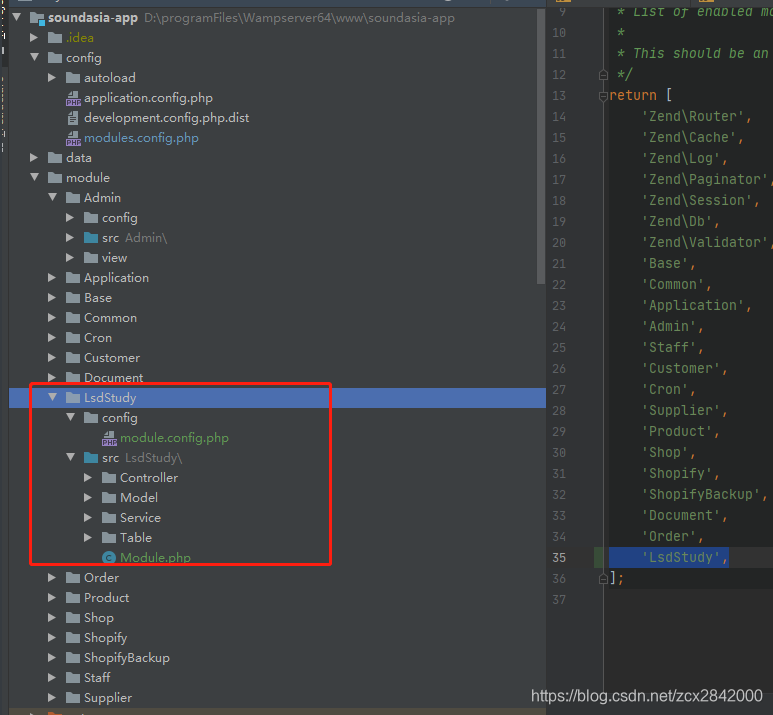The width and height of the screenshot is (773, 715).
Task: Collapse the Admin folder arrow
Action: pyautogui.click(x=53, y=197)
